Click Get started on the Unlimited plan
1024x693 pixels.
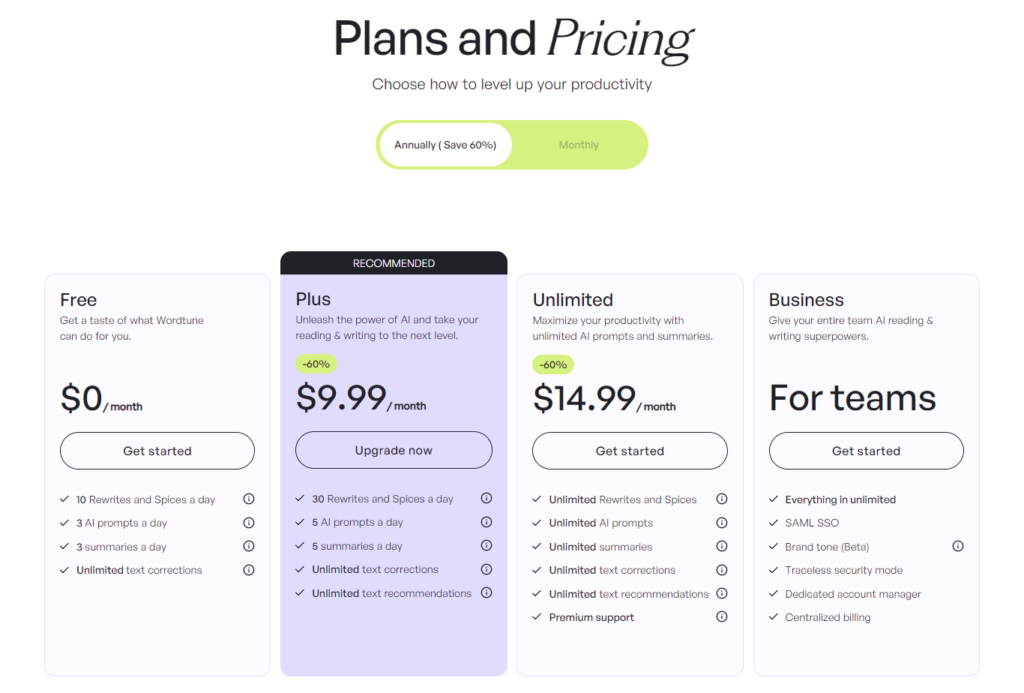pyautogui.click(x=630, y=451)
